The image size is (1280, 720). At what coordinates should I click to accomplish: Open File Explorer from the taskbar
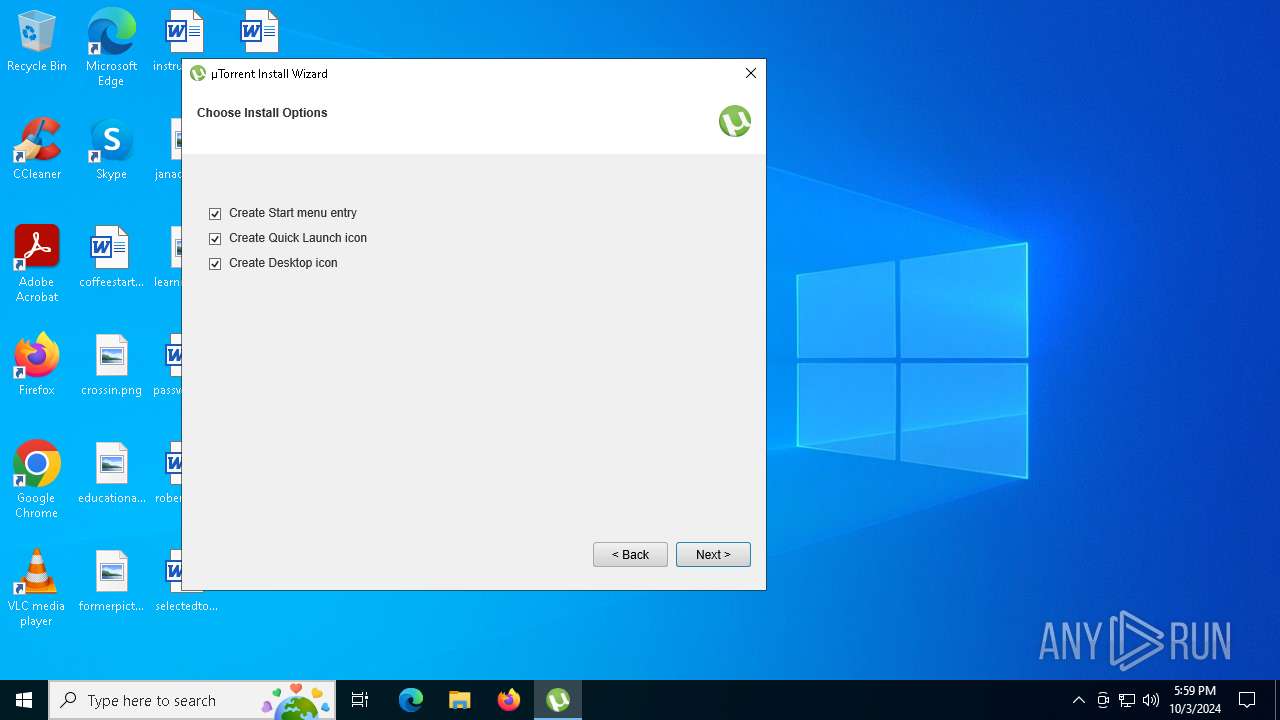pos(460,700)
